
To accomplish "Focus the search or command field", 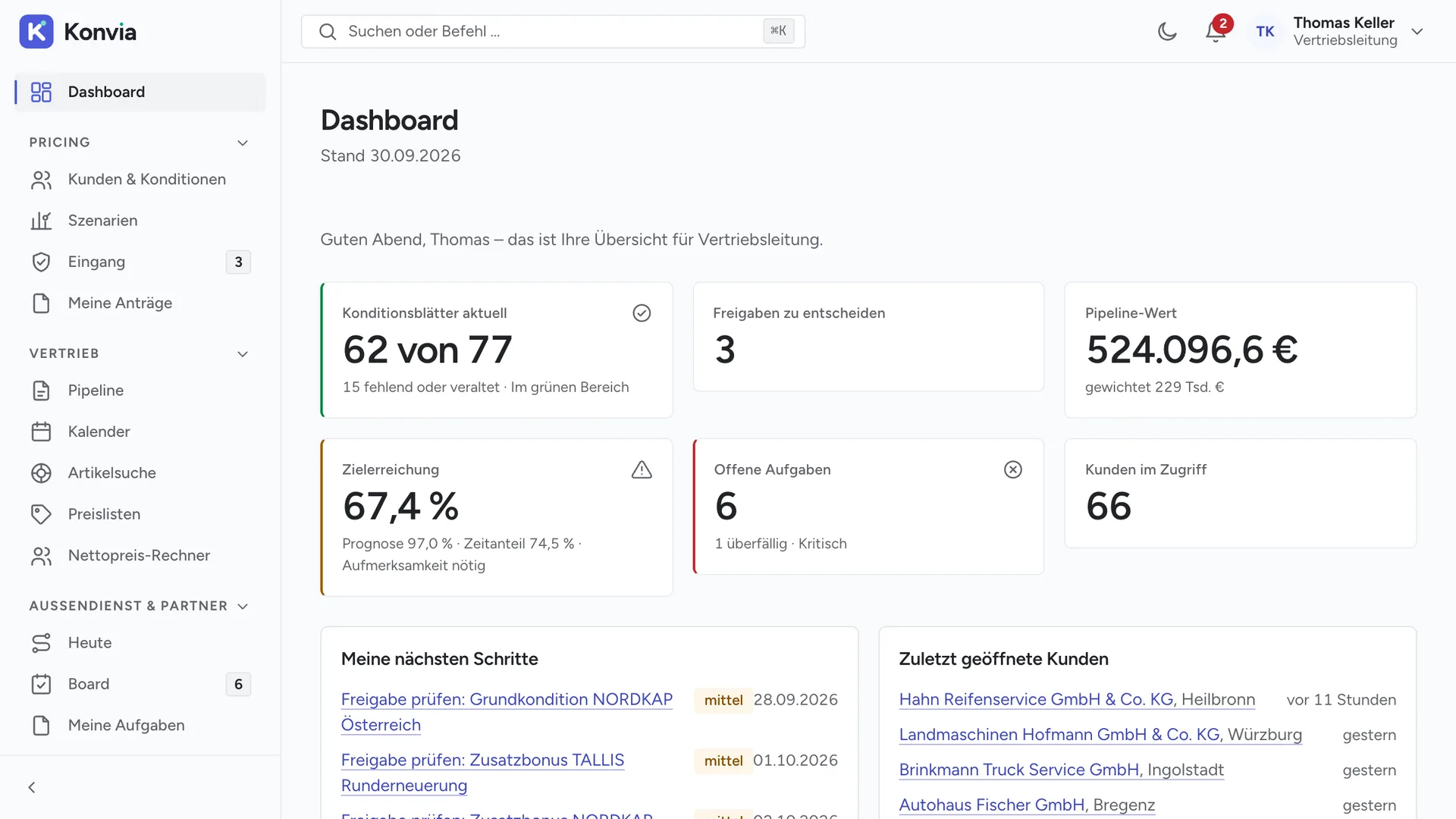I will pyautogui.click(x=553, y=31).
